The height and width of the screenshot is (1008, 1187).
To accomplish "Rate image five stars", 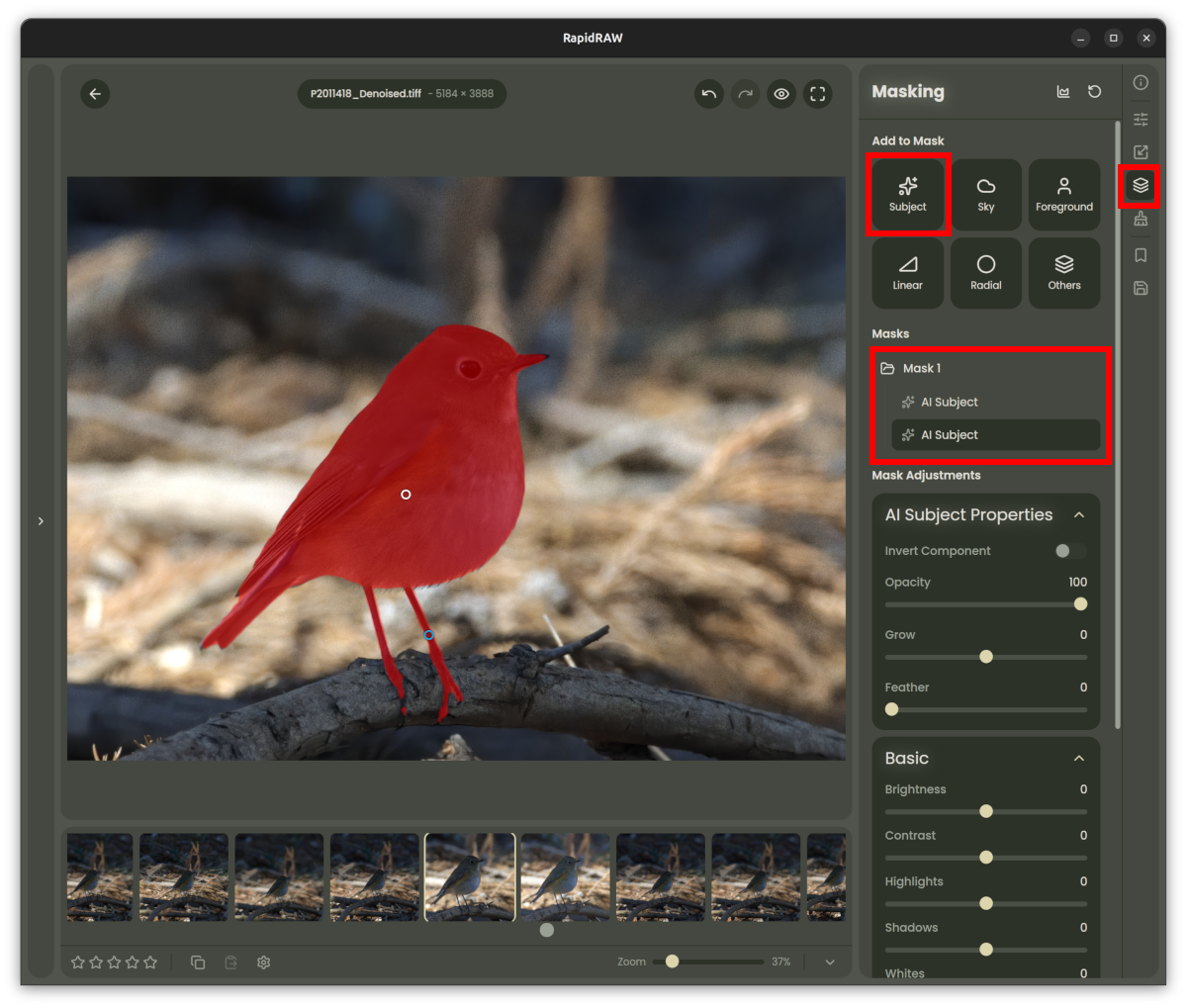I will 150,962.
